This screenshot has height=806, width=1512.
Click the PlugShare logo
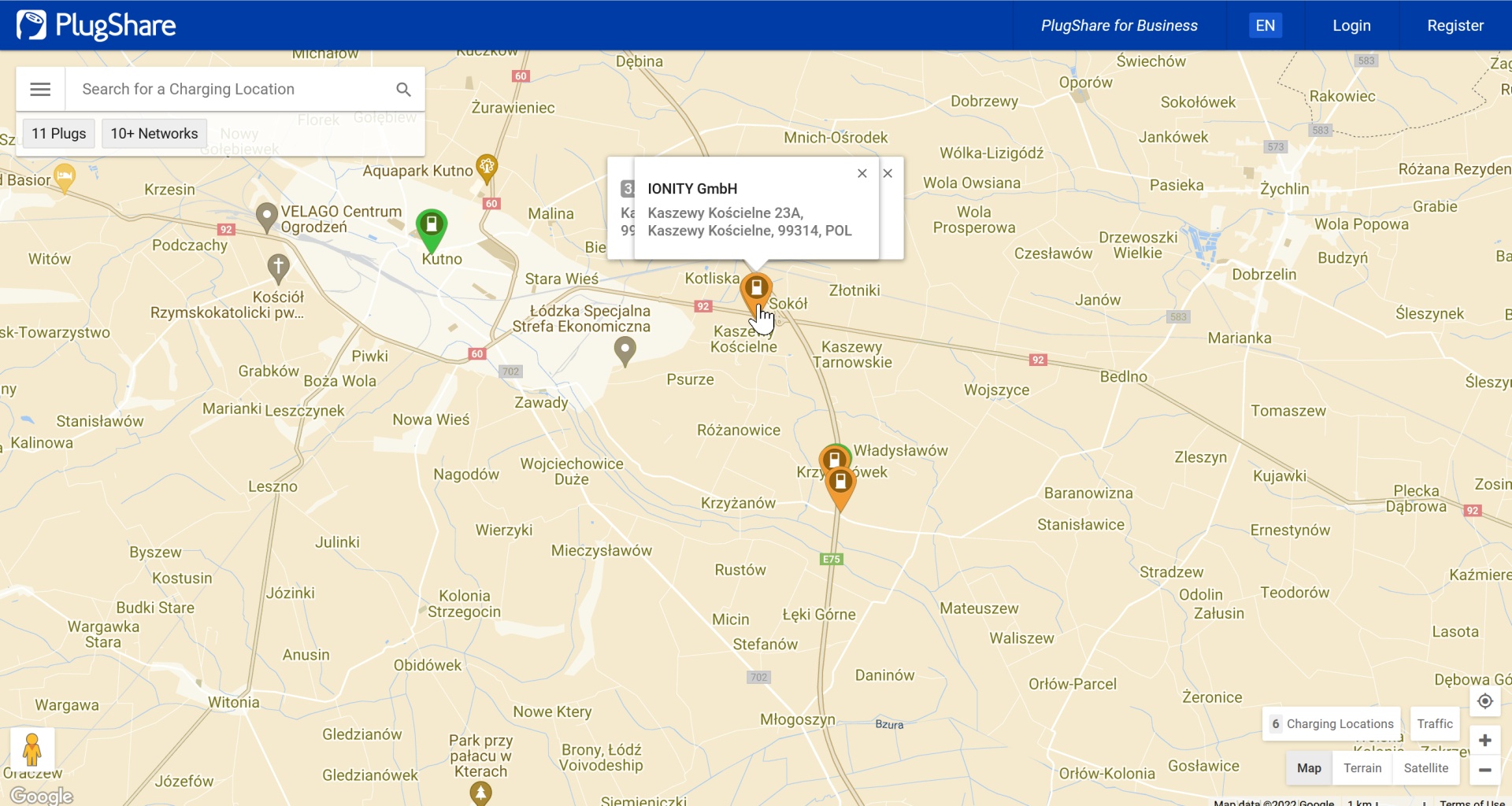pos(96,25)
